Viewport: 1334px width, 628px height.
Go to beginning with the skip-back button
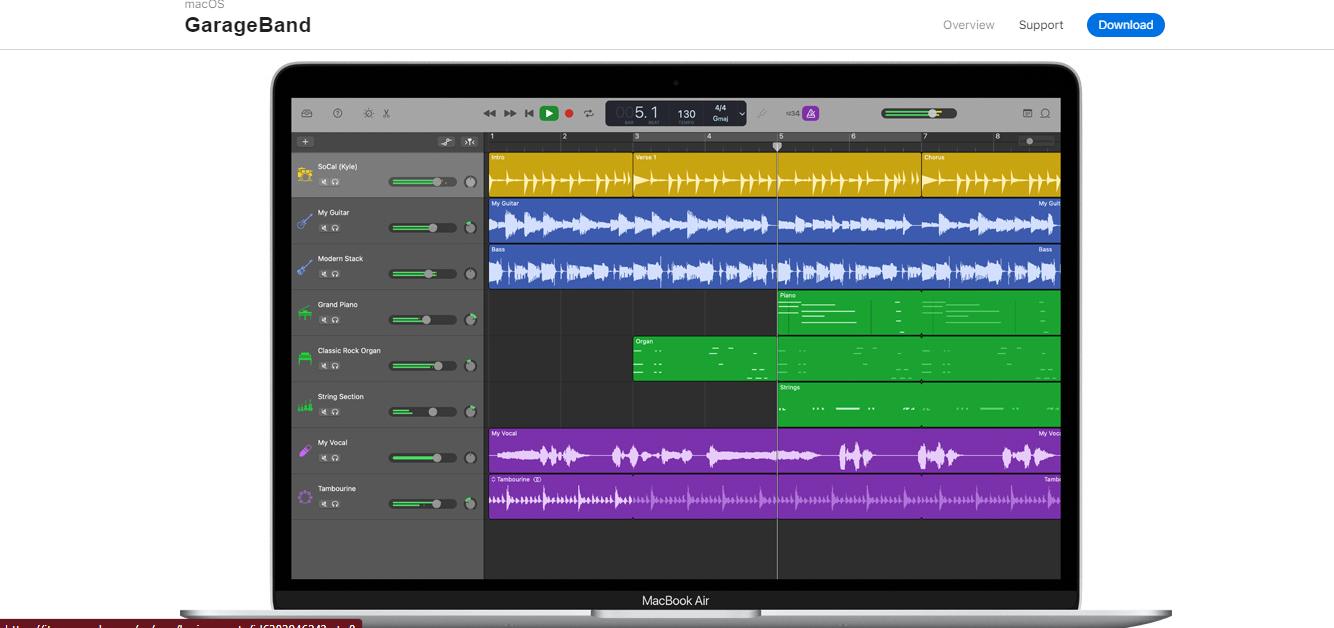pyautogui.click(x=529, y=114)
